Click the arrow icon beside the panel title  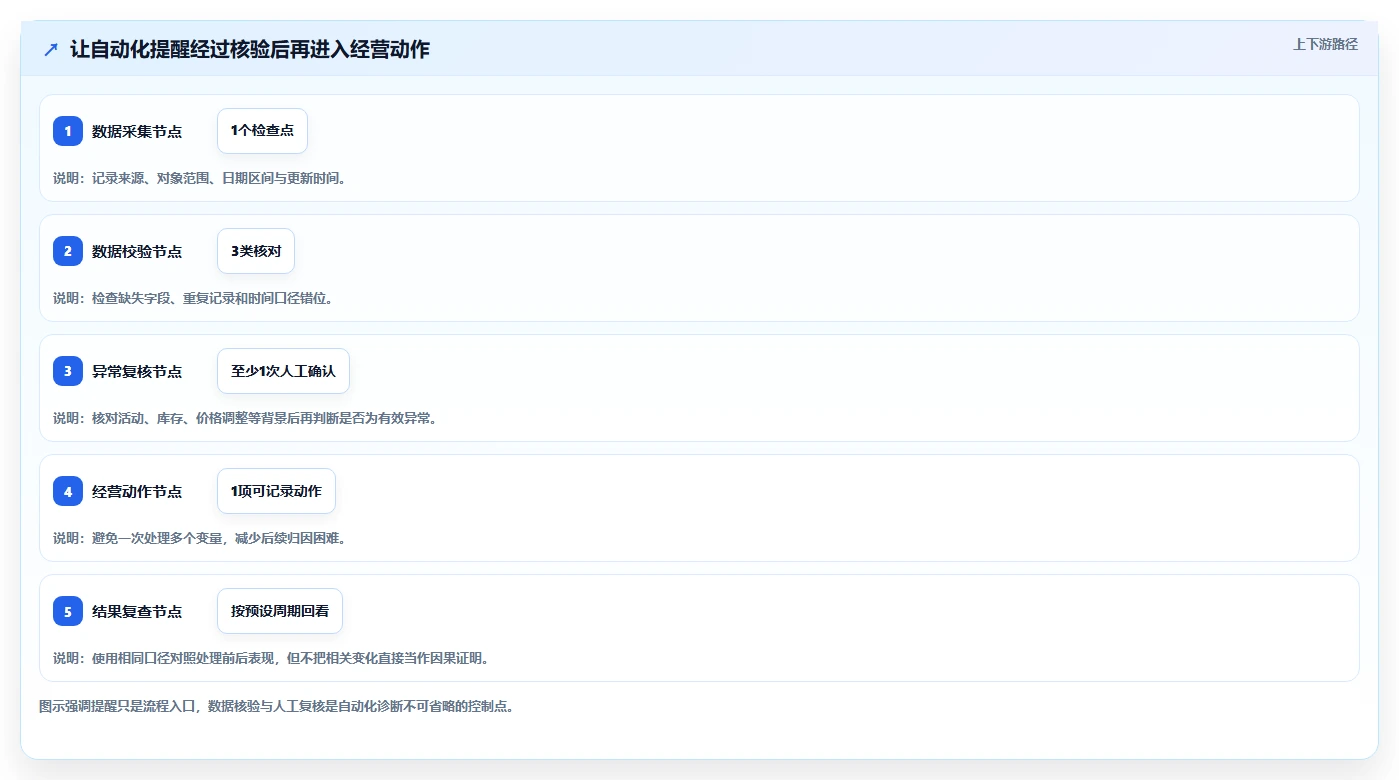click(51, 49)
